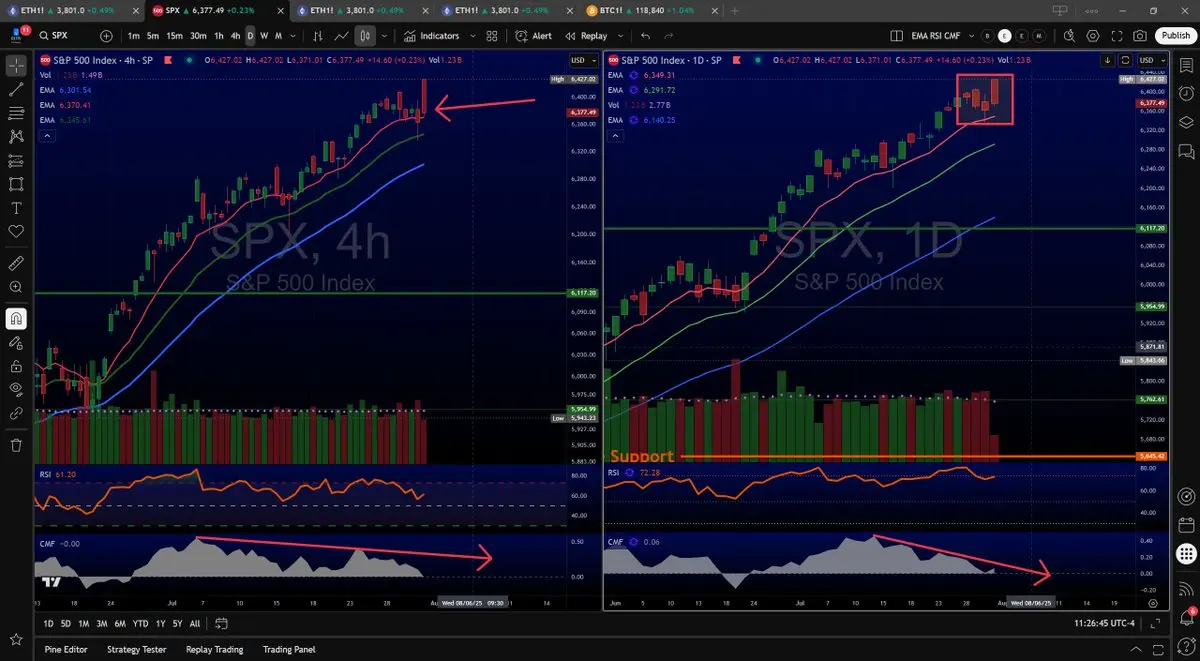Select the YTD date range
Image resolution: width=1200 pixels, height=661 pixels.
[140, 624]
